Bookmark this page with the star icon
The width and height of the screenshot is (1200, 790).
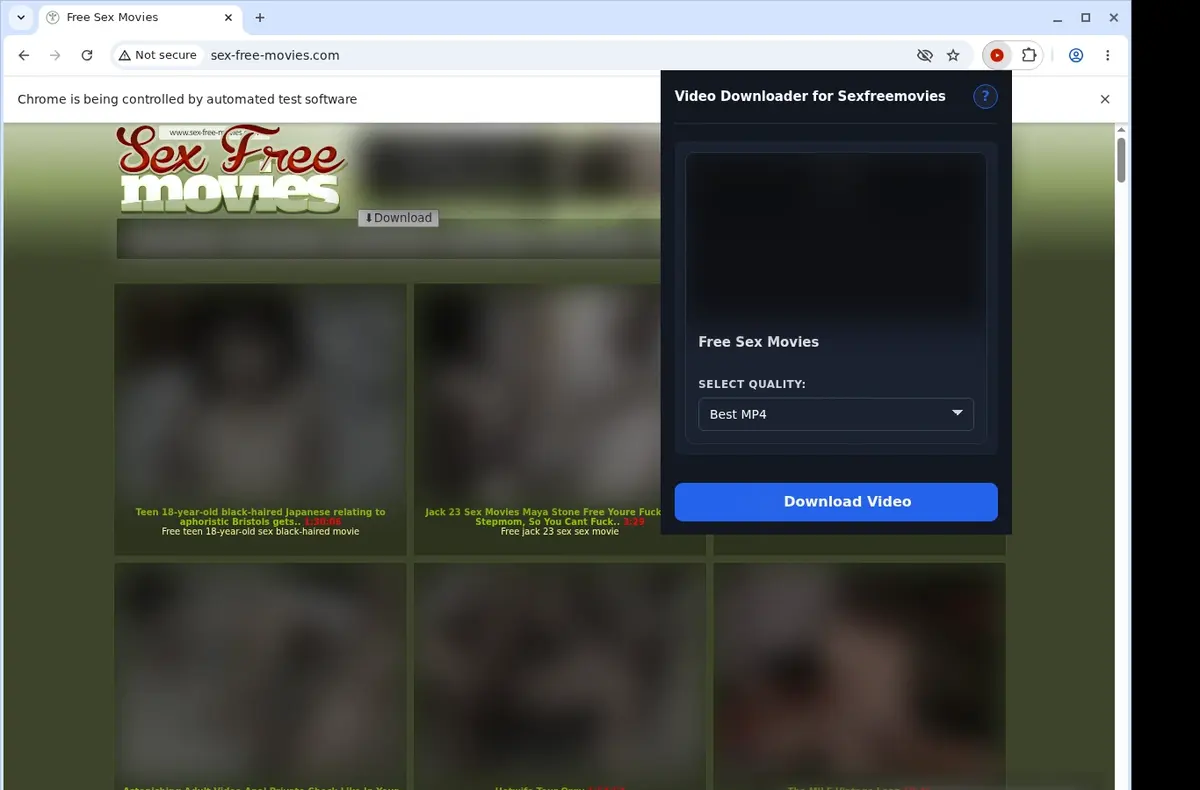pyautogui.click(x=953, y=55)
